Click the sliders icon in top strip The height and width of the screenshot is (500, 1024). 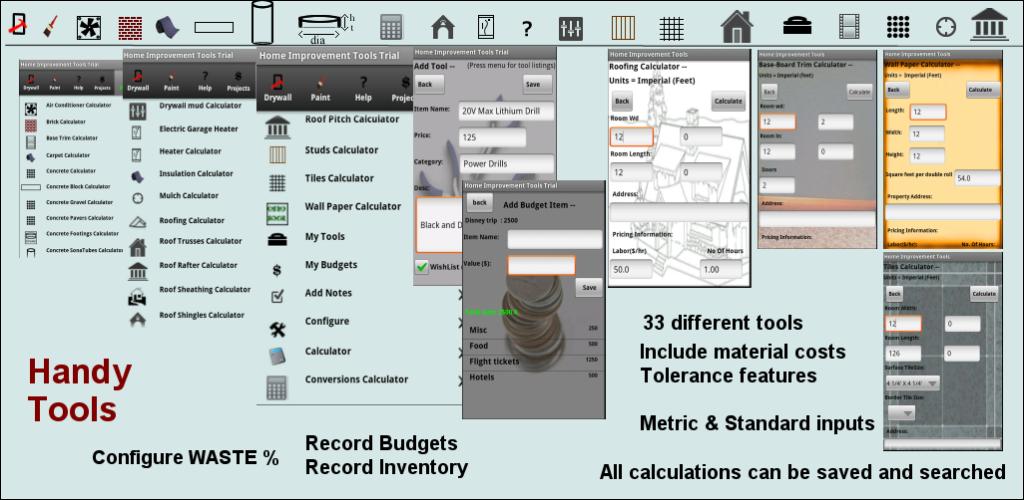(x=571, y=28)
